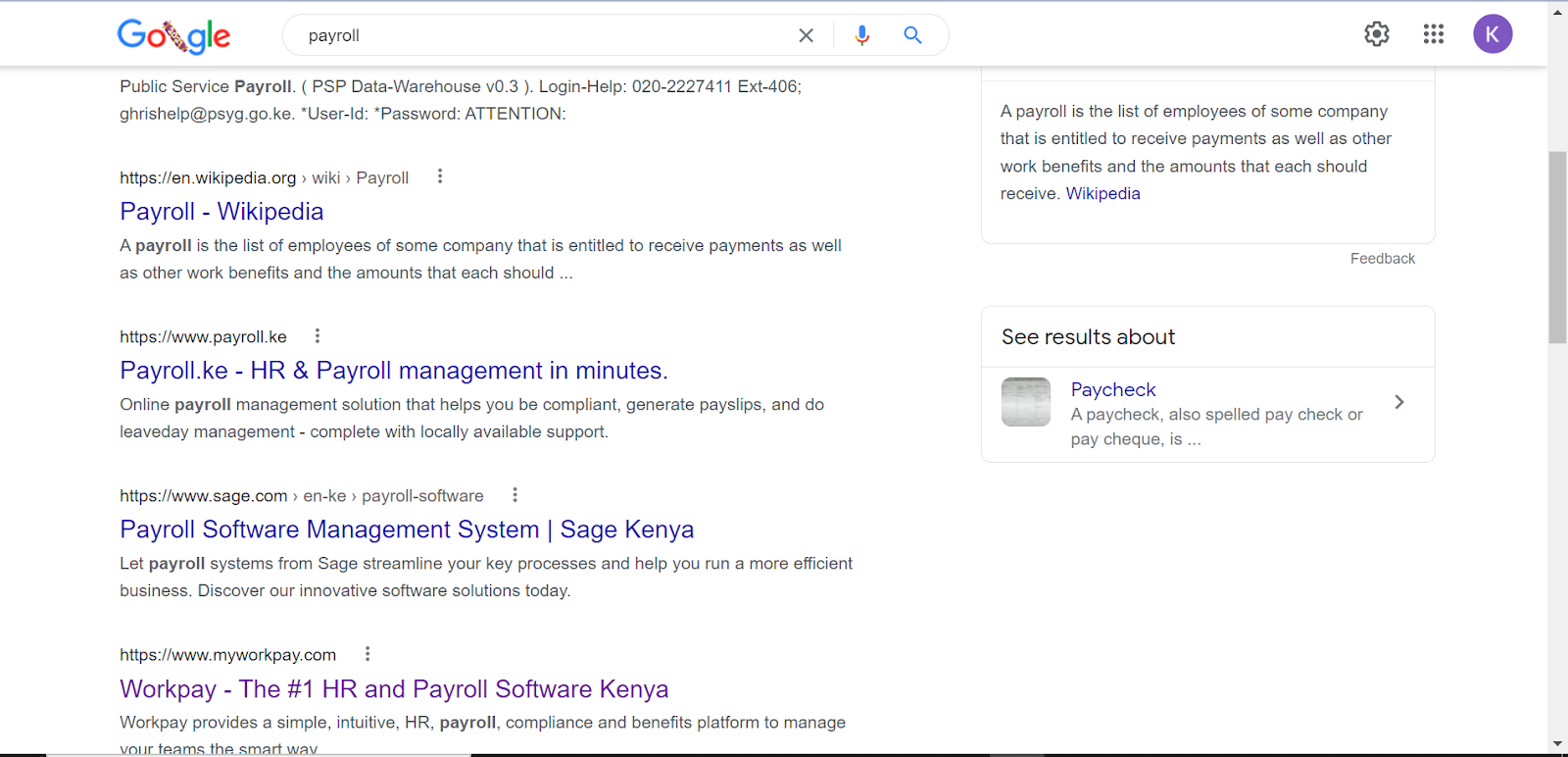The width and height of the screenshot is (1568, 757).
Task: Expand the Paycheck result with the chevron arrow
Action: point(1399,402)
